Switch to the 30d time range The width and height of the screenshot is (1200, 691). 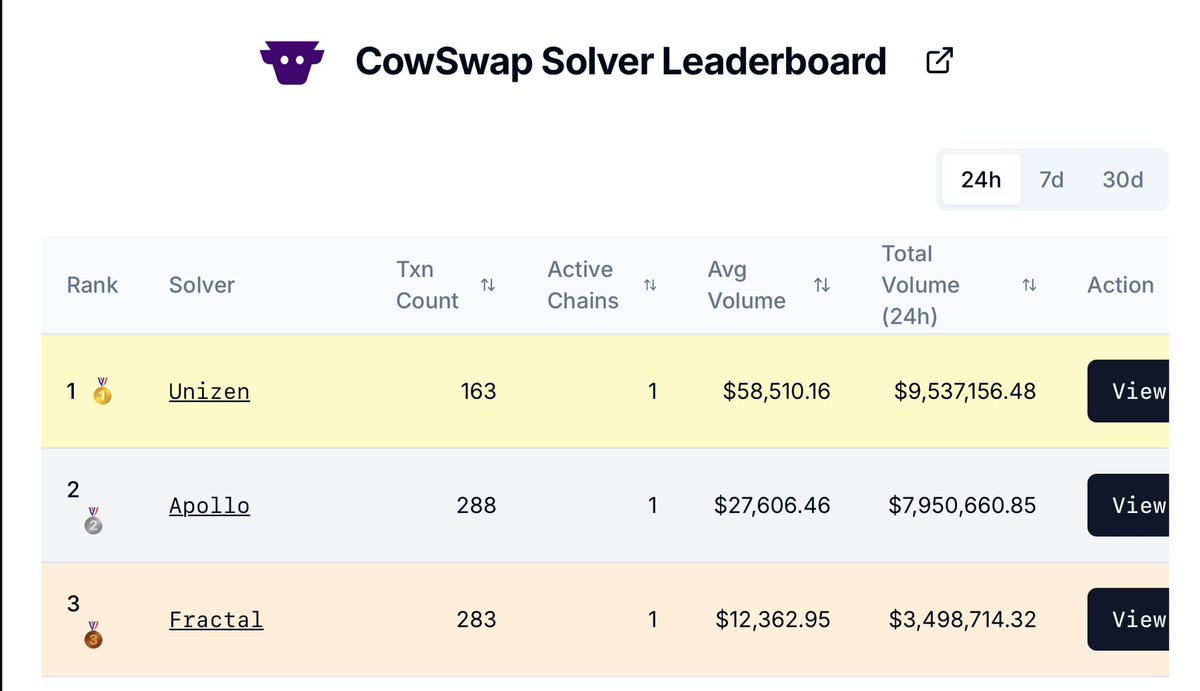click(1122, 180)
